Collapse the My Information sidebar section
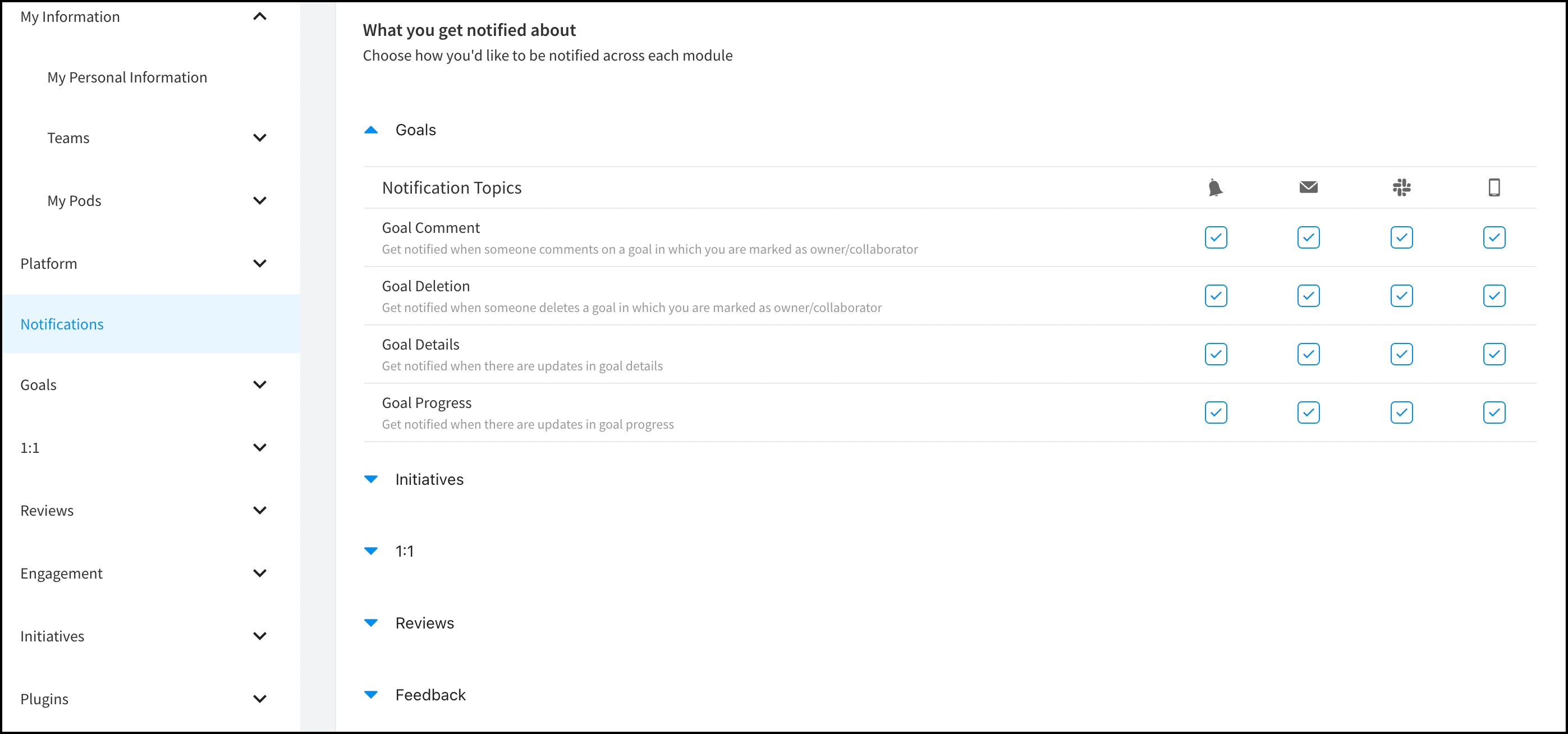1568x734 pixels. (260, 16)
